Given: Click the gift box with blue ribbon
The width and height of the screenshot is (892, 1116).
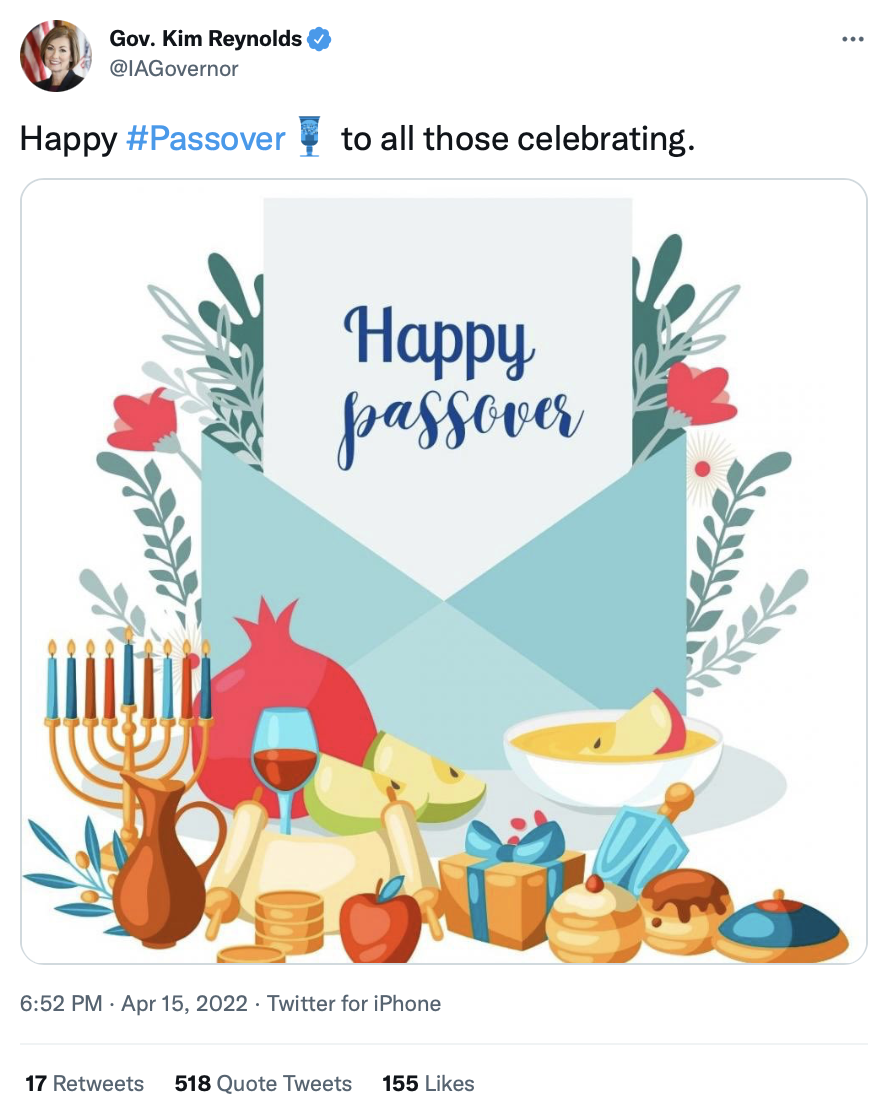Looking at the screenshot, I should [x=511, y=883].
